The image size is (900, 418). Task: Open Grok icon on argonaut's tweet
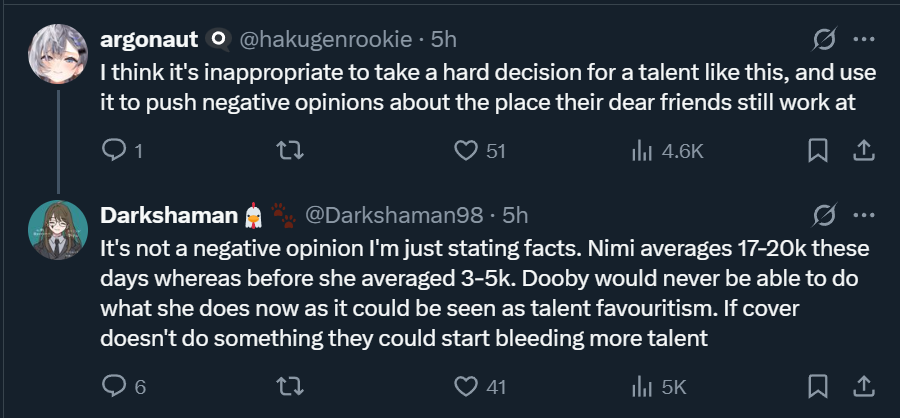tap(826, 40)
